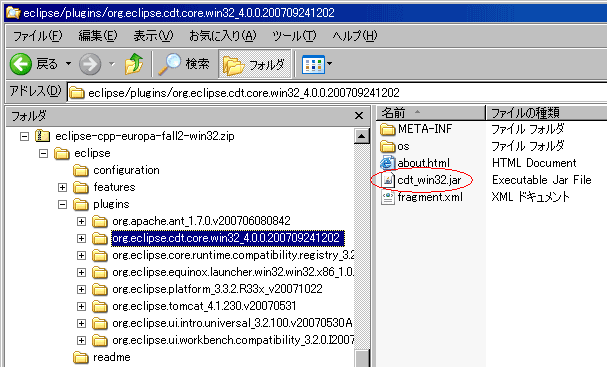The height and width of the screenshot is (367, 607).
Task: Collapse the plugins folder node
Action: (62, 204)
